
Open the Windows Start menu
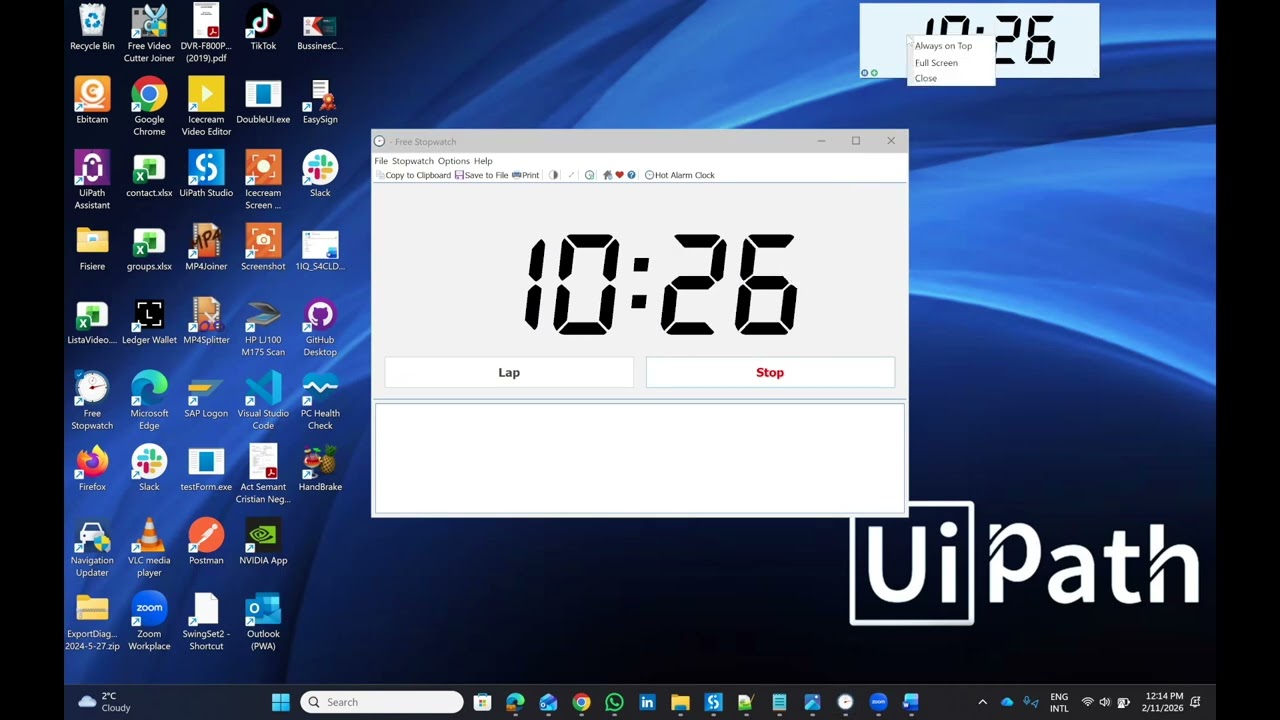coord(281,702)
